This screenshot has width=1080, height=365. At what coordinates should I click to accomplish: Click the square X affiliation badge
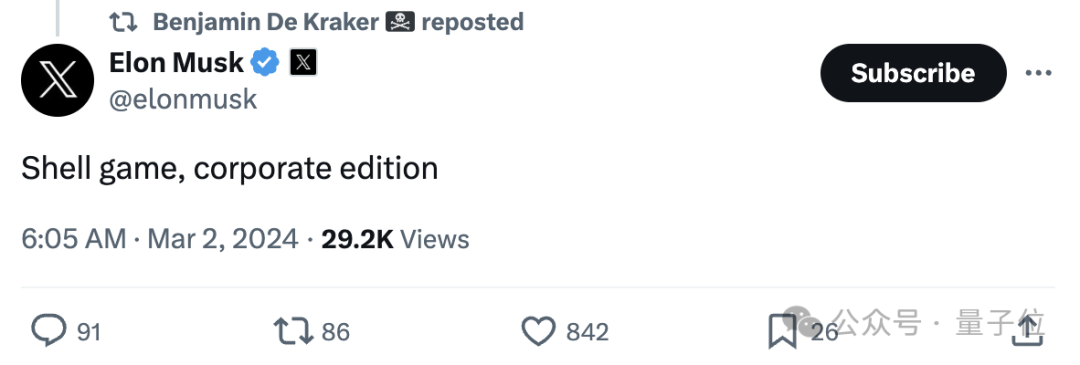[x=303, y=63]
